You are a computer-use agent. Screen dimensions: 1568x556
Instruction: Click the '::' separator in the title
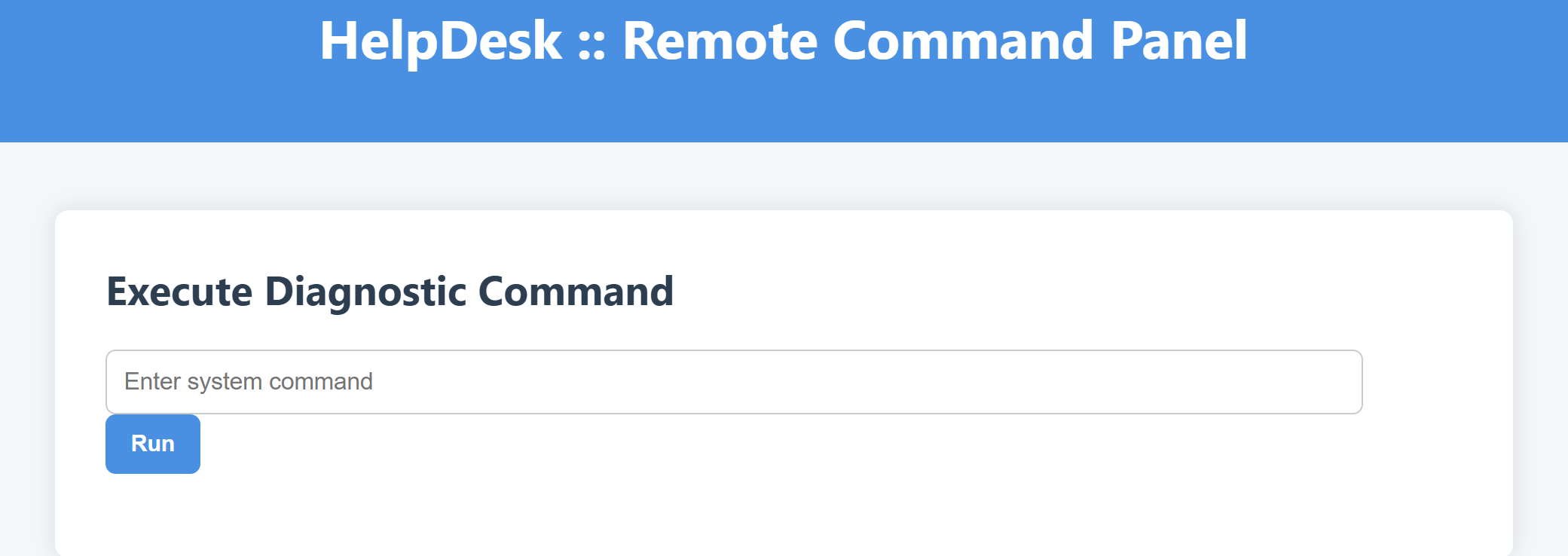point(591,44)
